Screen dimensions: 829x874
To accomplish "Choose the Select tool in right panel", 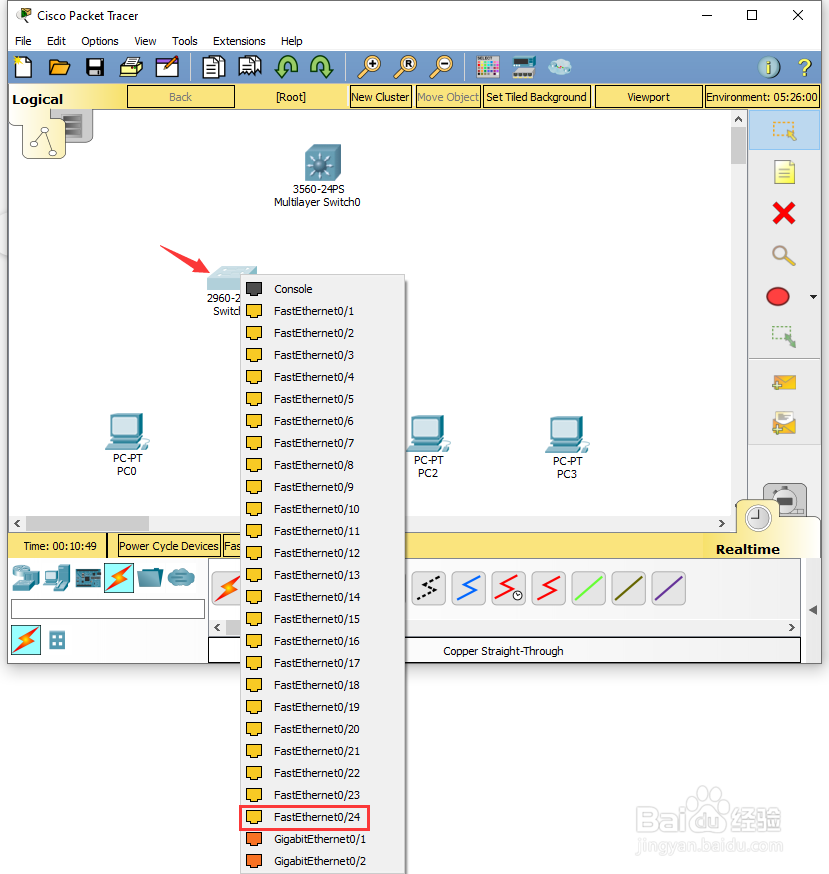I will click(x=784, y=130).
